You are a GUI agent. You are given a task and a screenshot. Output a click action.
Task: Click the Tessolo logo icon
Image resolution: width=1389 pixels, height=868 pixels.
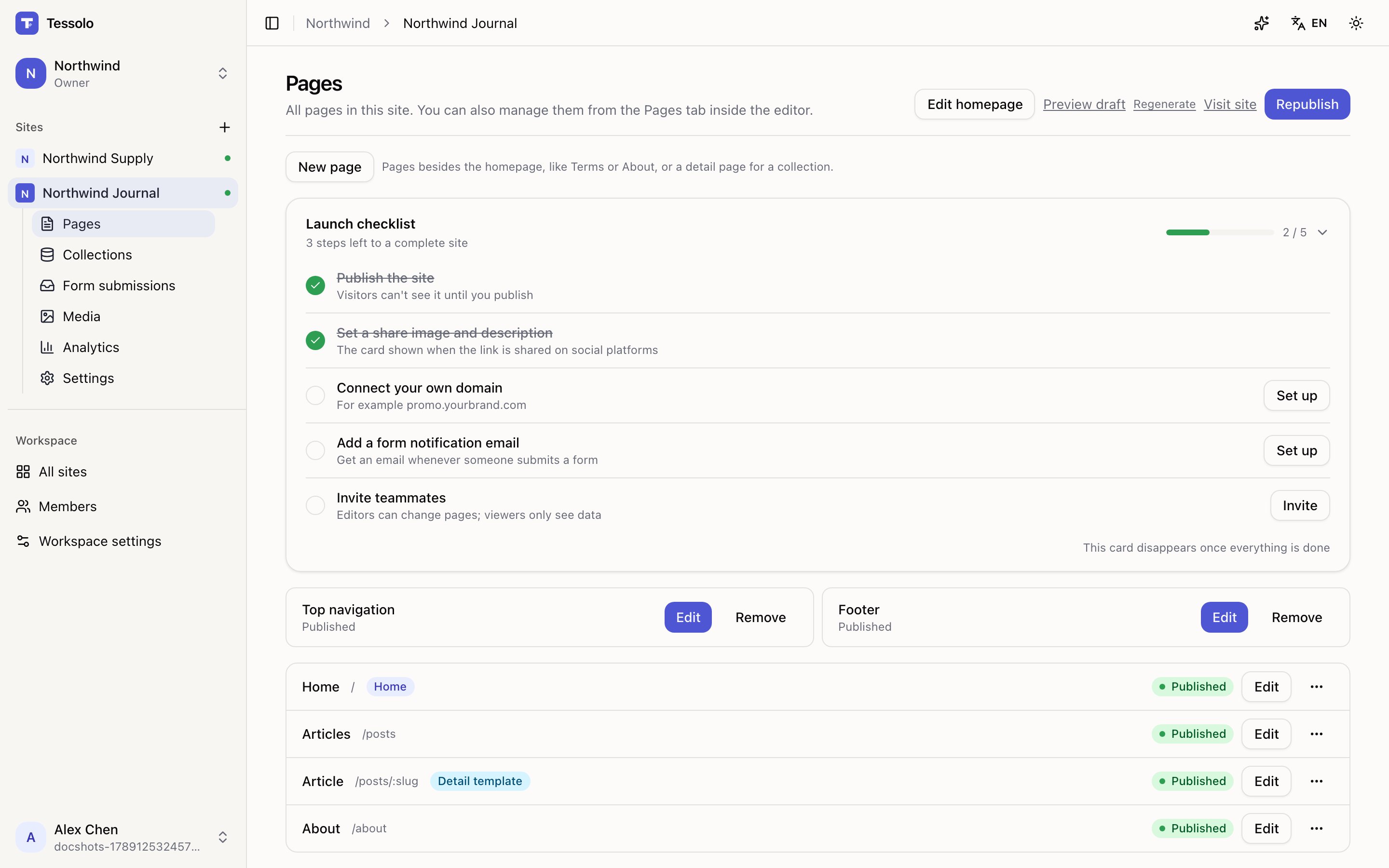27,23
